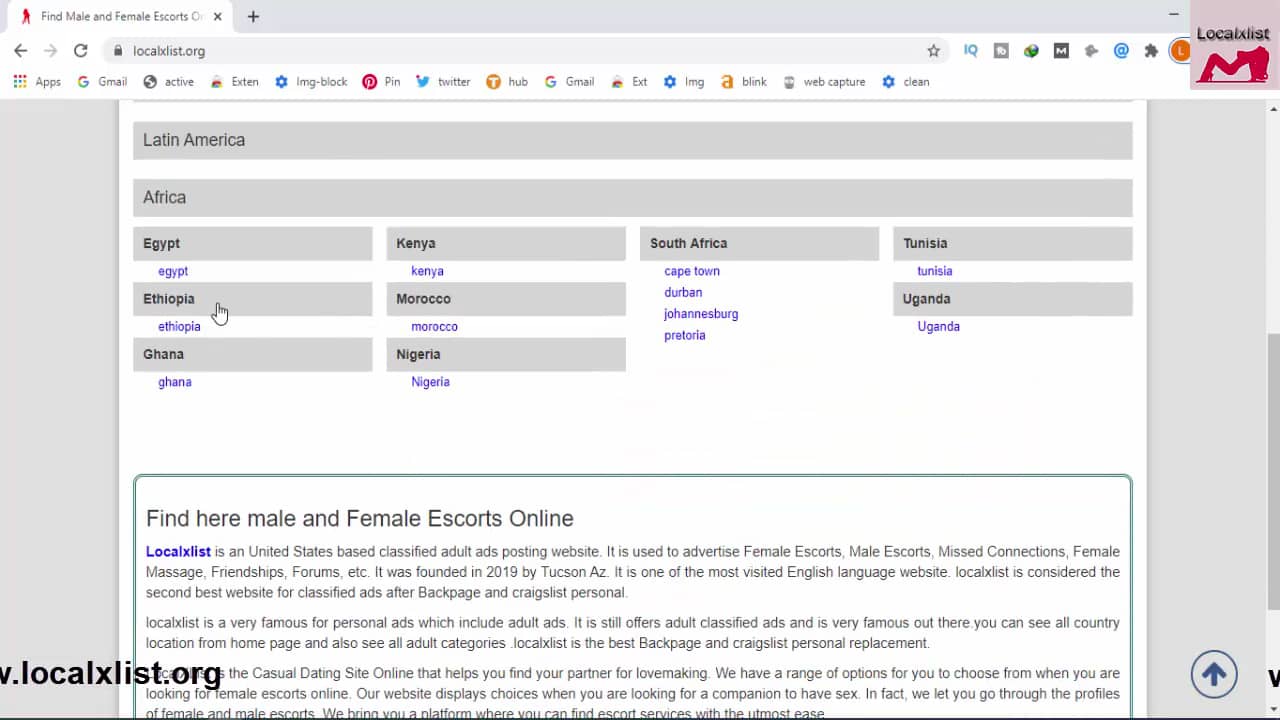Click the Ghana country header

(253, 354)
